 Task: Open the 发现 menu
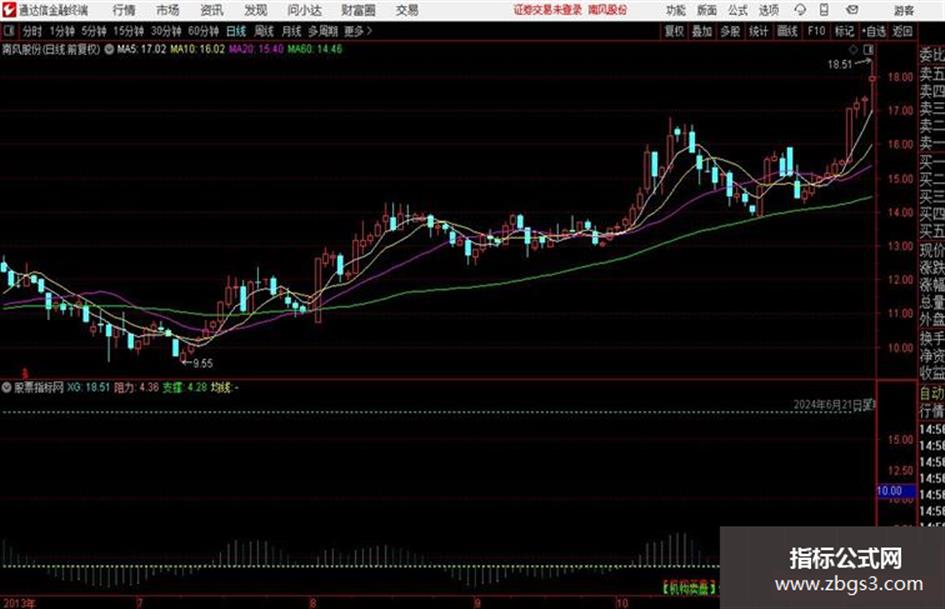[x=256, y=10]
